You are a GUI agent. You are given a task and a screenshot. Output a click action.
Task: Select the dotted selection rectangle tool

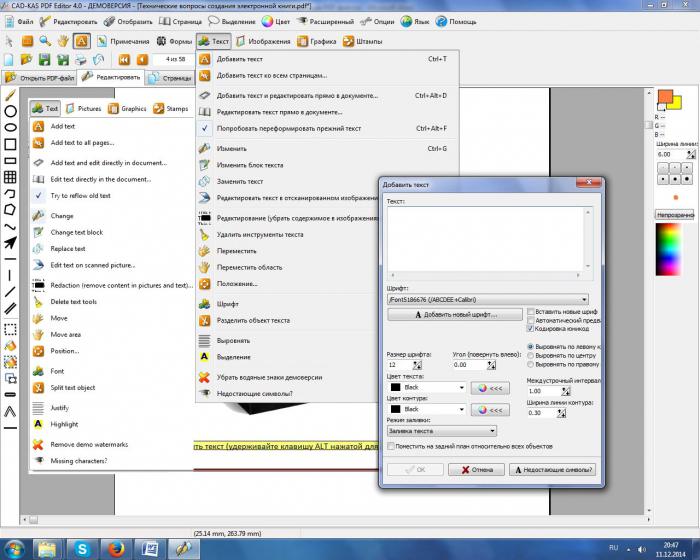pos(10,330)
